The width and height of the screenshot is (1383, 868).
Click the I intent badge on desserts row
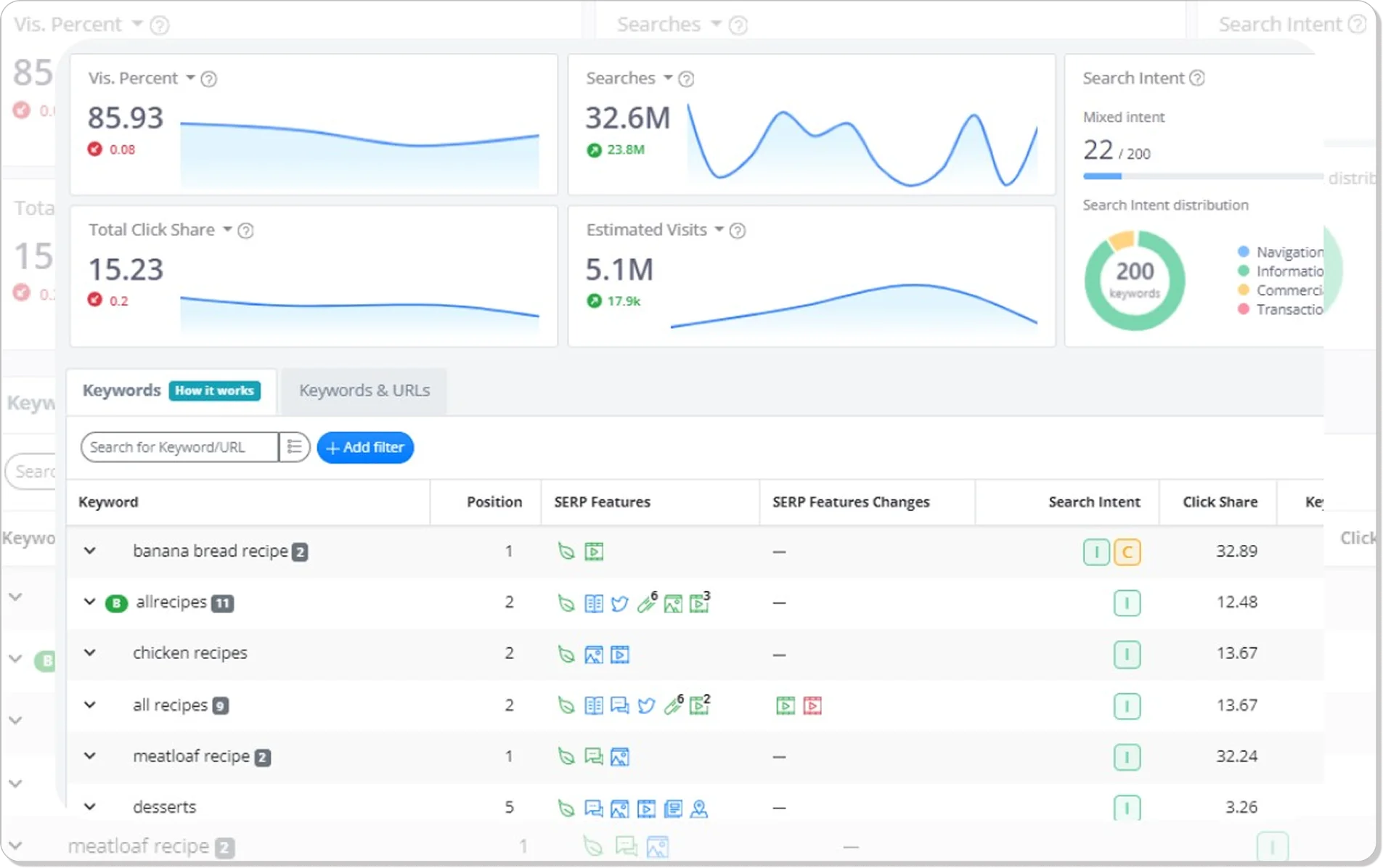1127,807
